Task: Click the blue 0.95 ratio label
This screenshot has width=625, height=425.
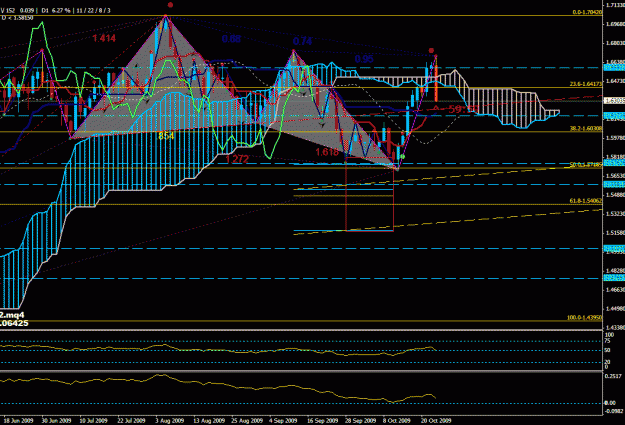Action: [364, 59]
